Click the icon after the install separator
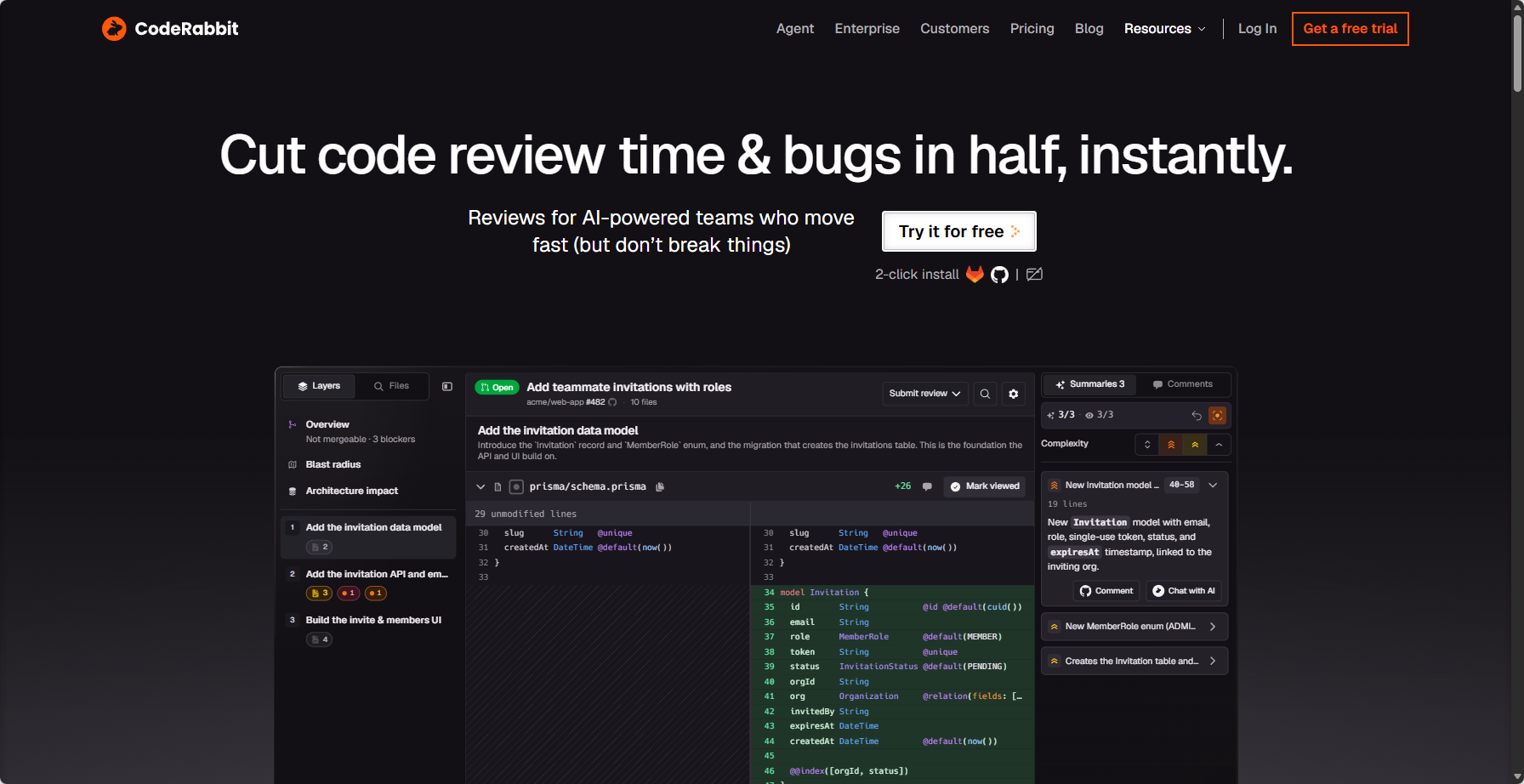This screenshot has width=1524, height=784. click(x=1034, y=274)
